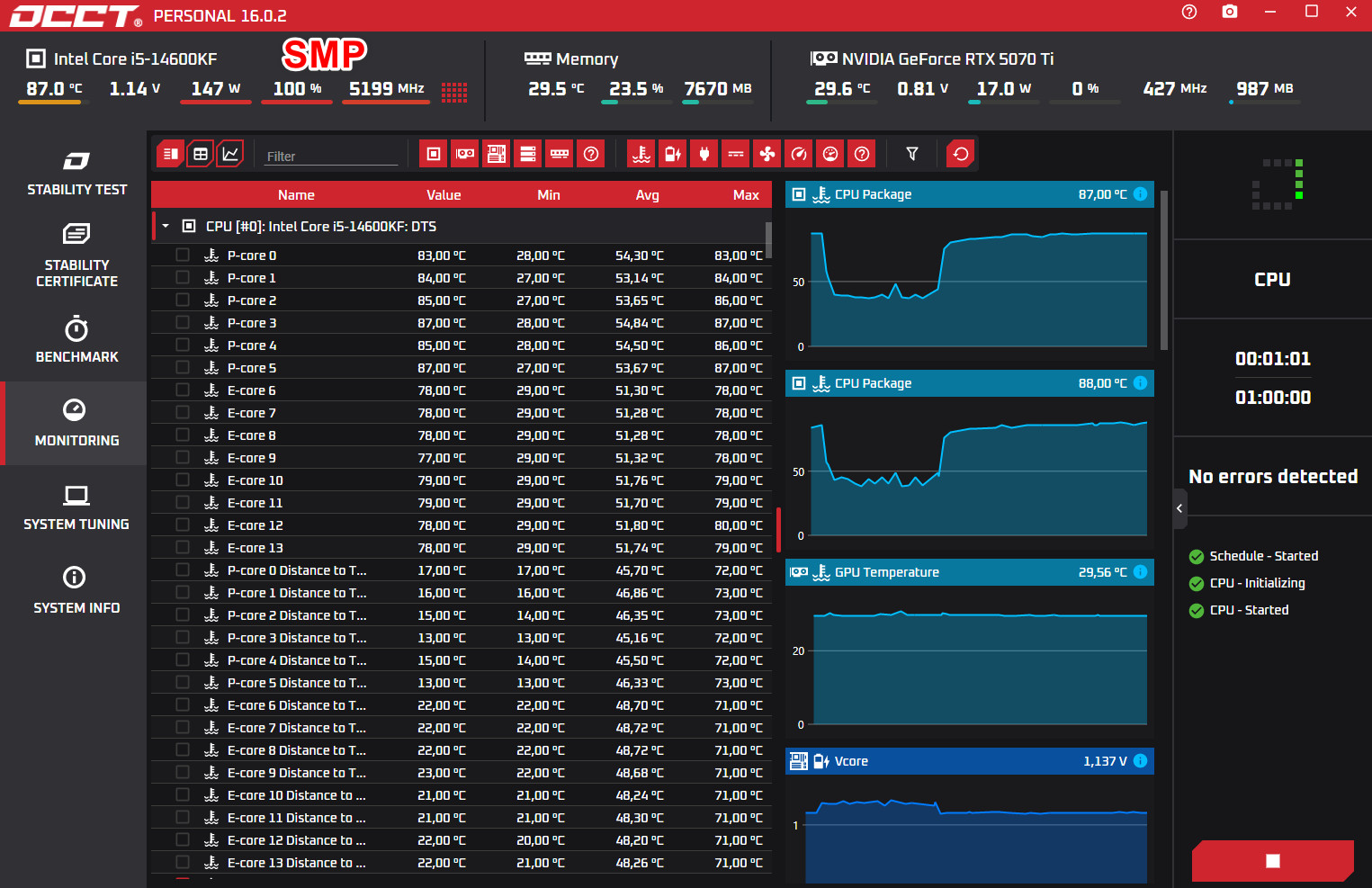The height and width of the screenshot is (888, 1372).
Task: Tick the E-core 13 checkbox
Action: point(183,547)
